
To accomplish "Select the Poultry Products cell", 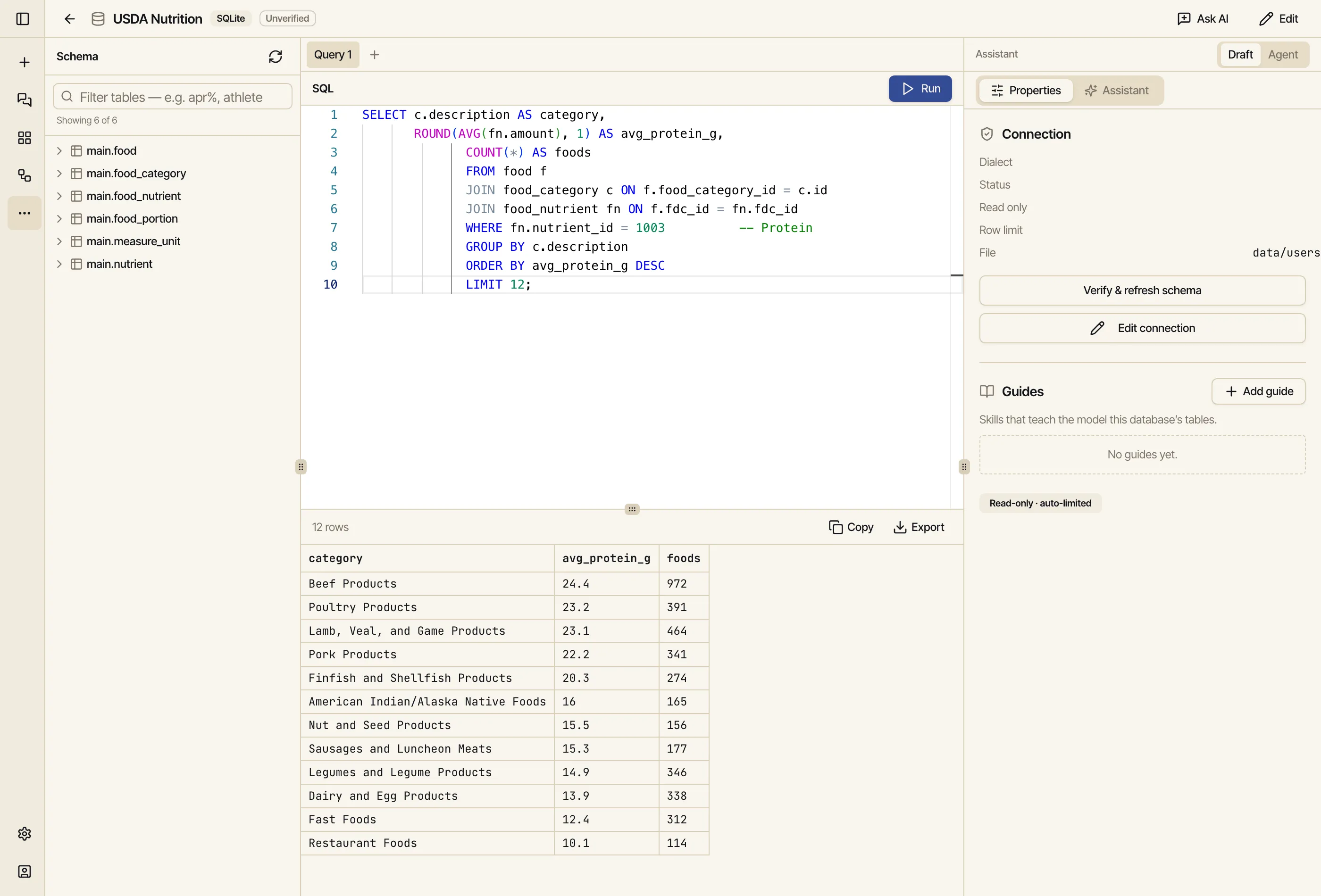I will point(427,607).
